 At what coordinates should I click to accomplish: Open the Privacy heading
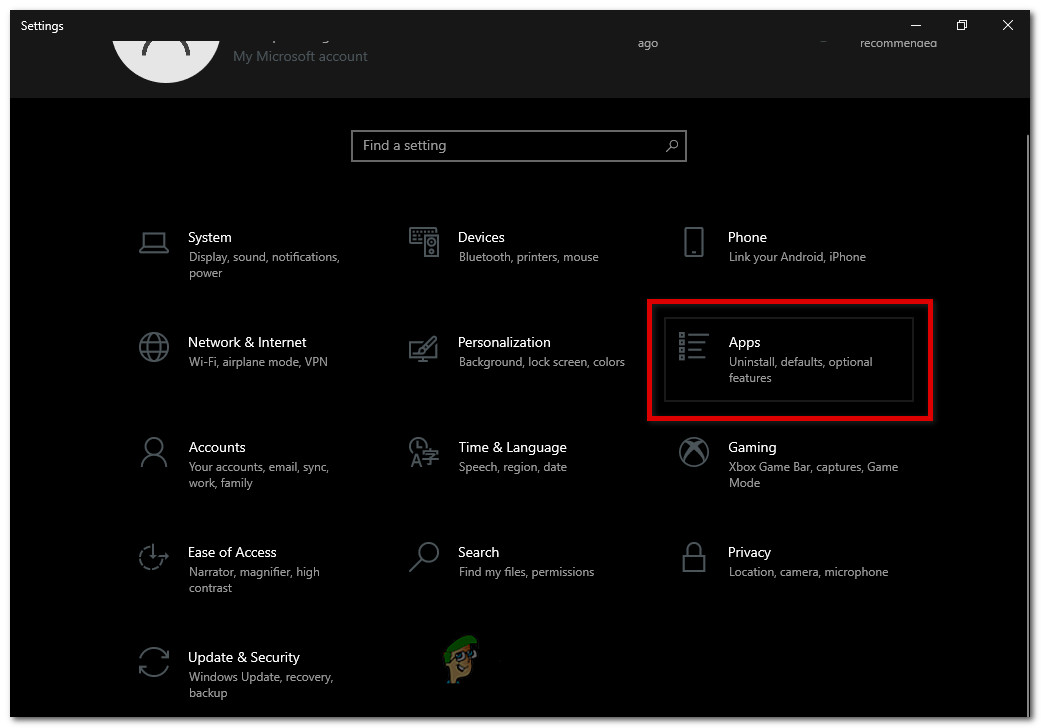coord(749,552)
